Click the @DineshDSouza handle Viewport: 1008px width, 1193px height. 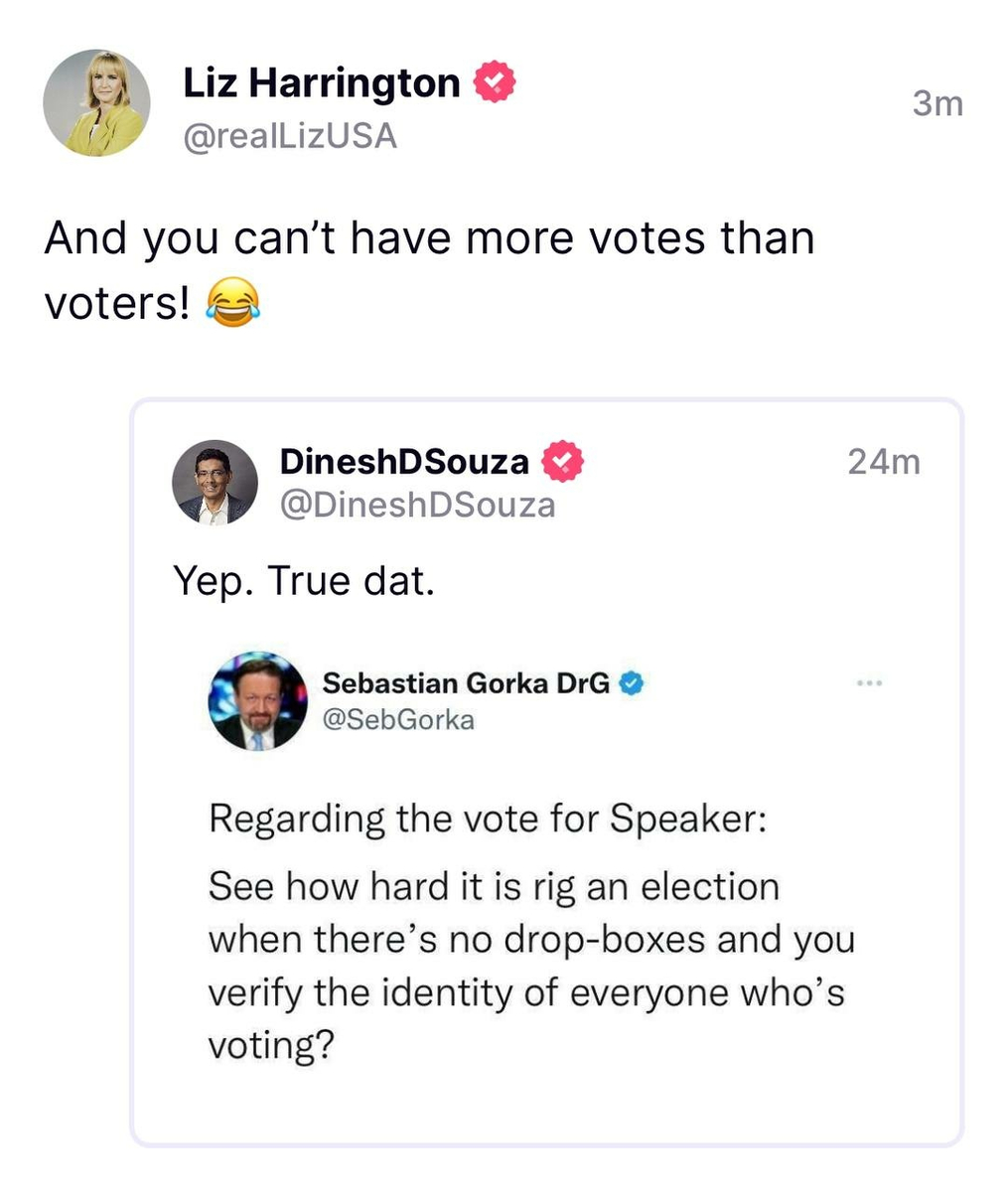(x=417, y=505)
